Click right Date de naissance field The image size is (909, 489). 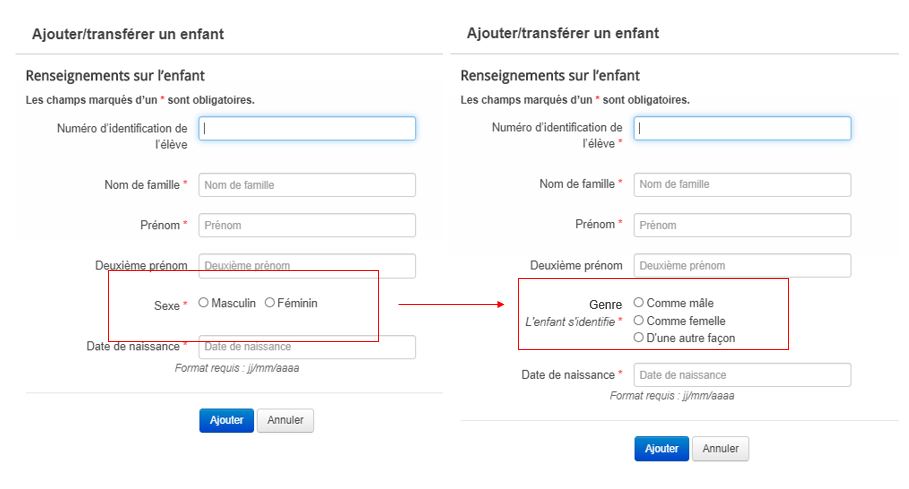point(742,375)
